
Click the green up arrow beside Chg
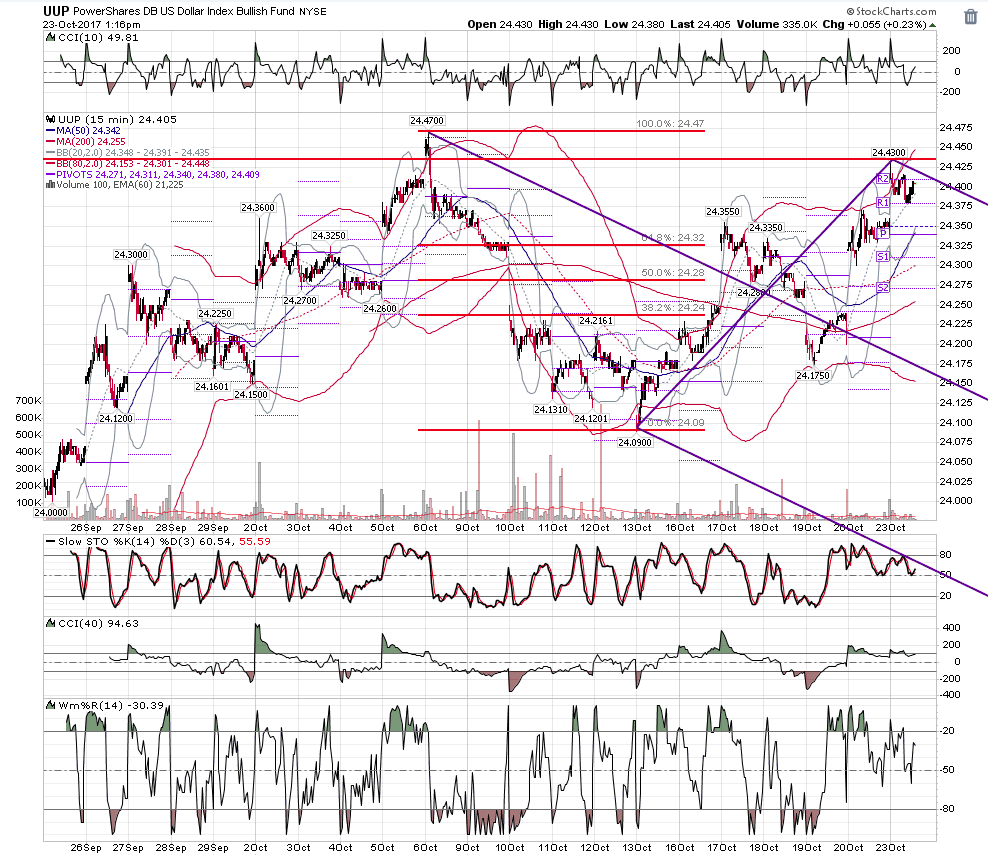933,25
